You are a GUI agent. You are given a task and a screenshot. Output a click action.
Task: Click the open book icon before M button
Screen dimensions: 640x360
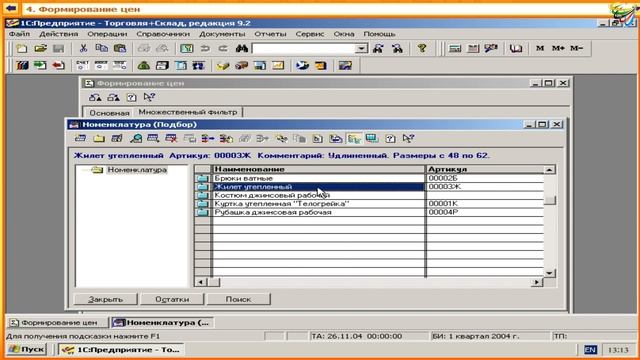pos(516,49)
